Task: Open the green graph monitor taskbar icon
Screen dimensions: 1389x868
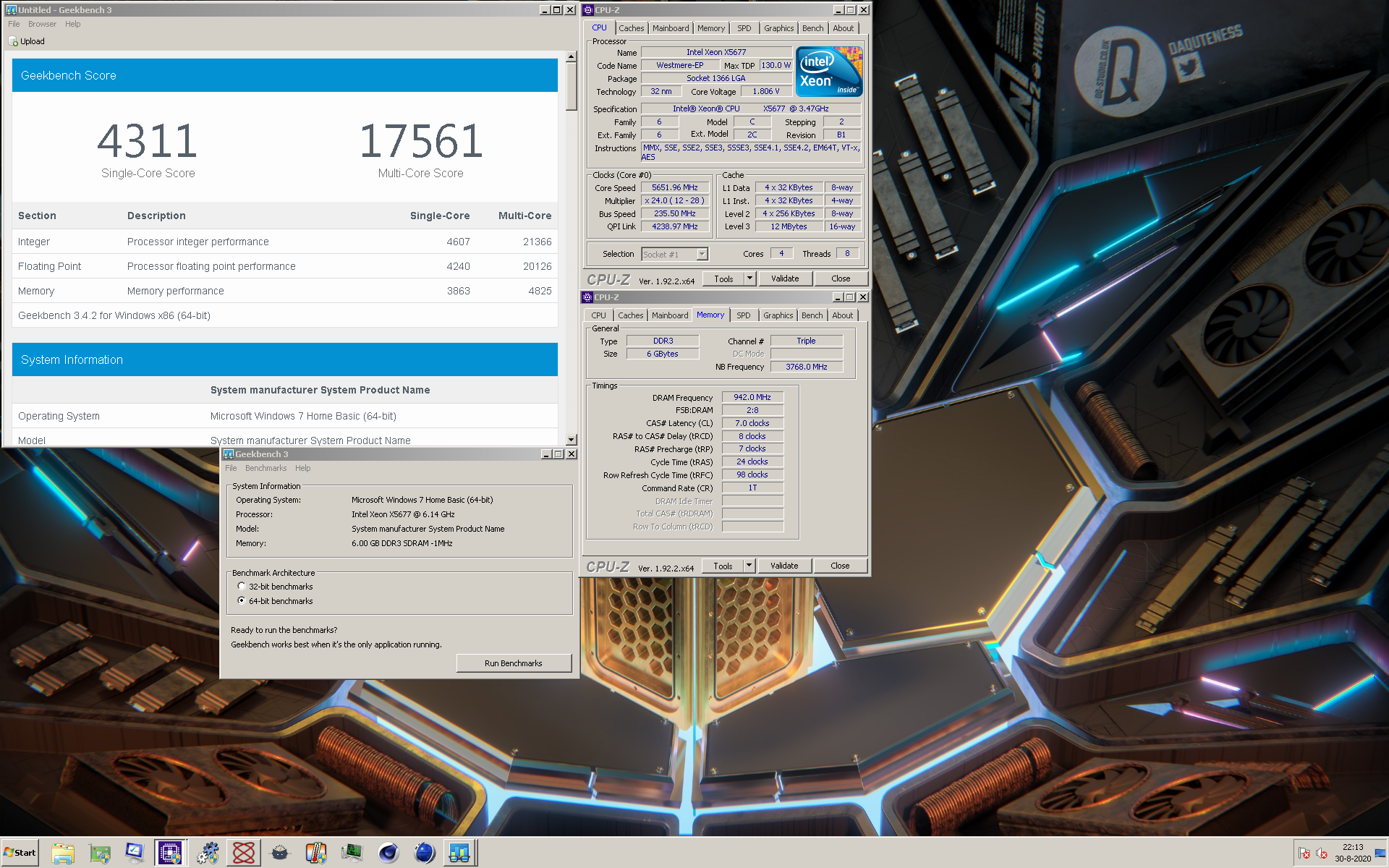Action: 352,854
